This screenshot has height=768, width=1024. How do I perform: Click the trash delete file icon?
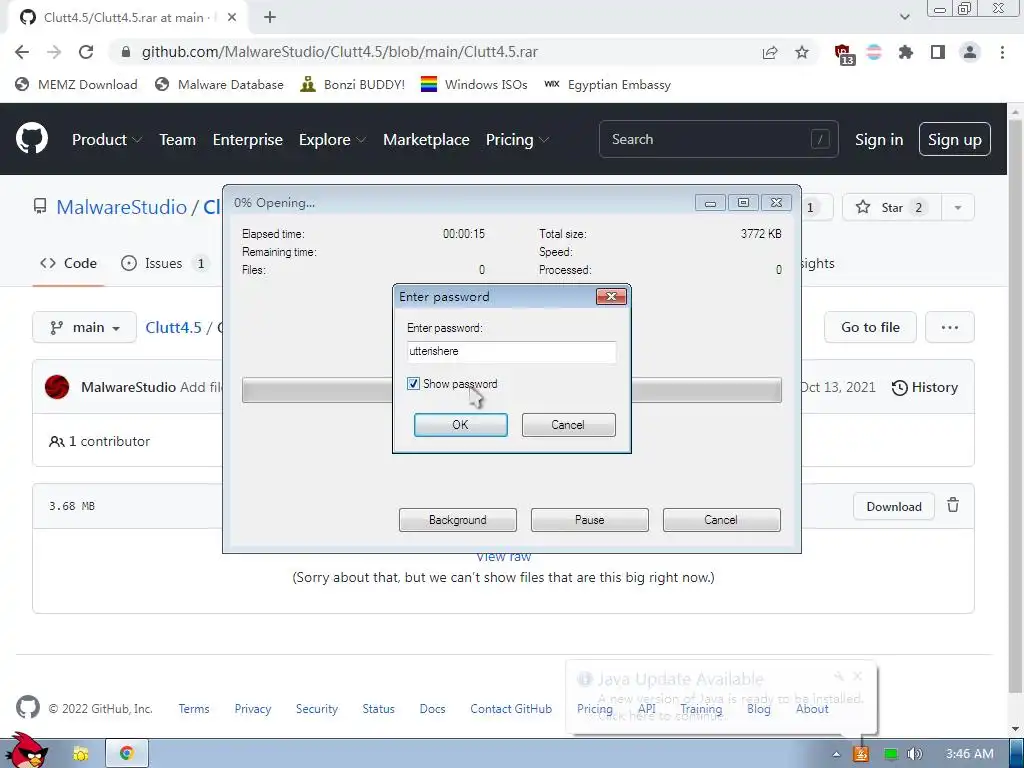click(x=953, y=505)
